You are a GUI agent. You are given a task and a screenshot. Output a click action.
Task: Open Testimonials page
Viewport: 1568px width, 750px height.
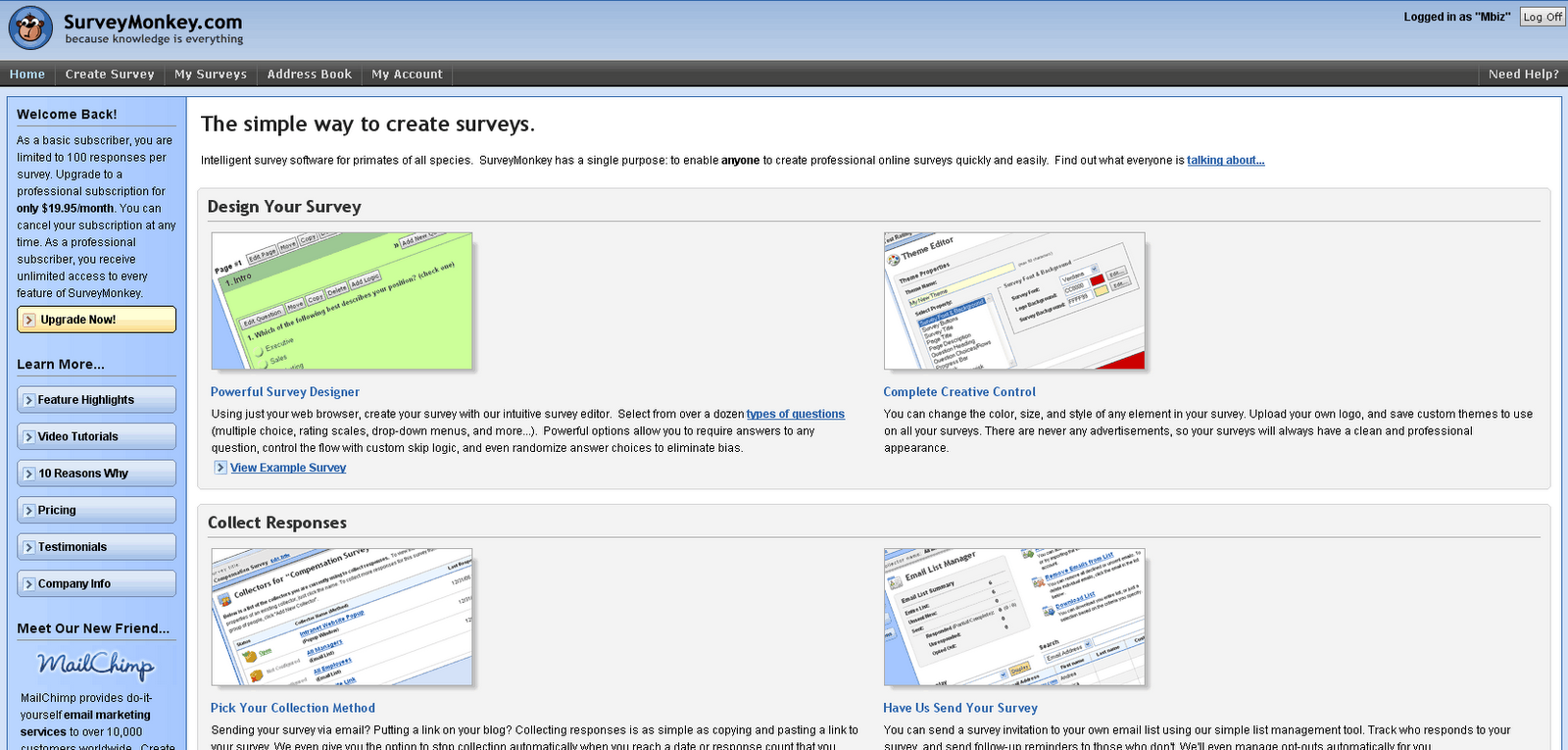pos(96,547)
